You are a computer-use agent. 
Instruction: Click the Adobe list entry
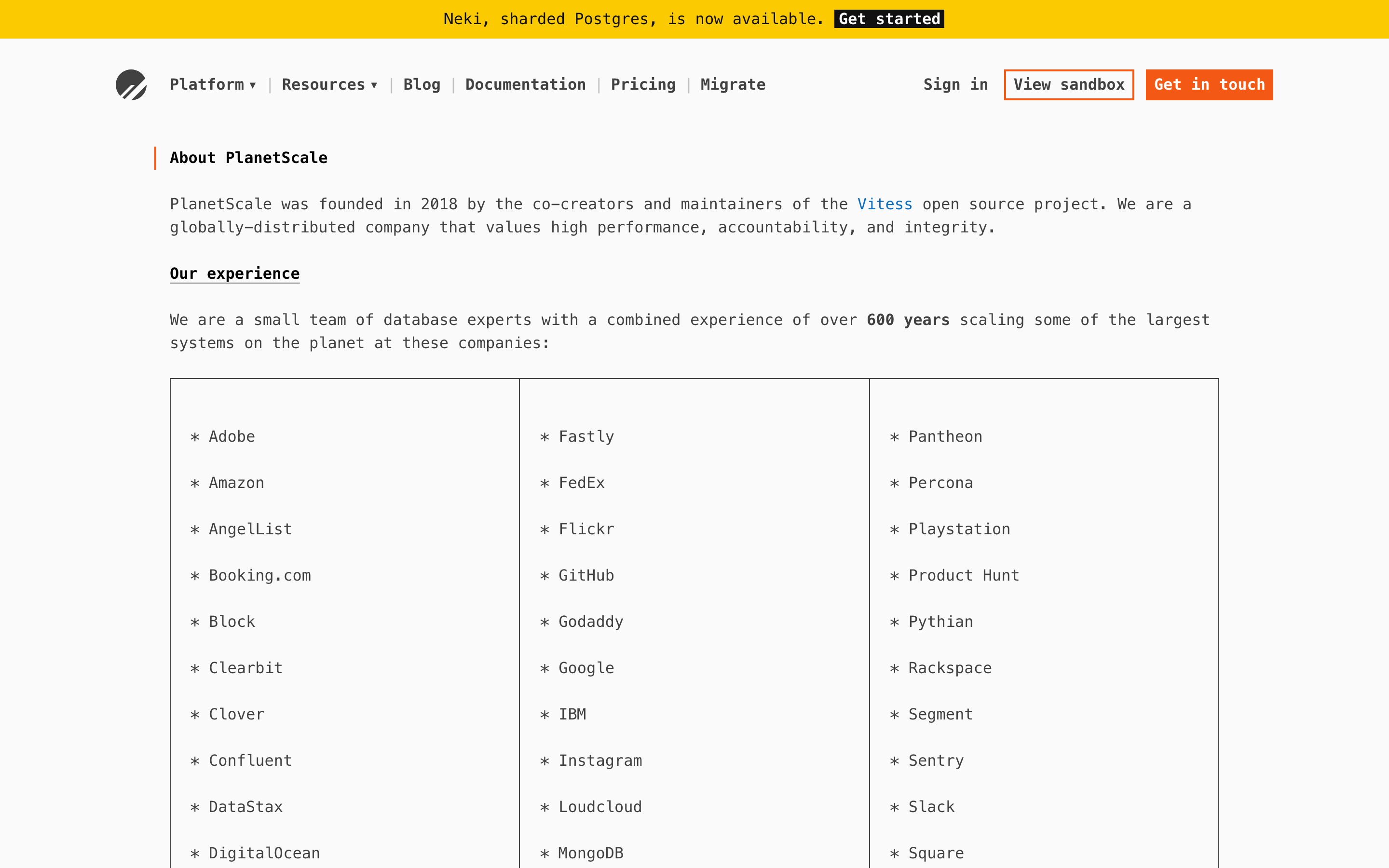231,437
